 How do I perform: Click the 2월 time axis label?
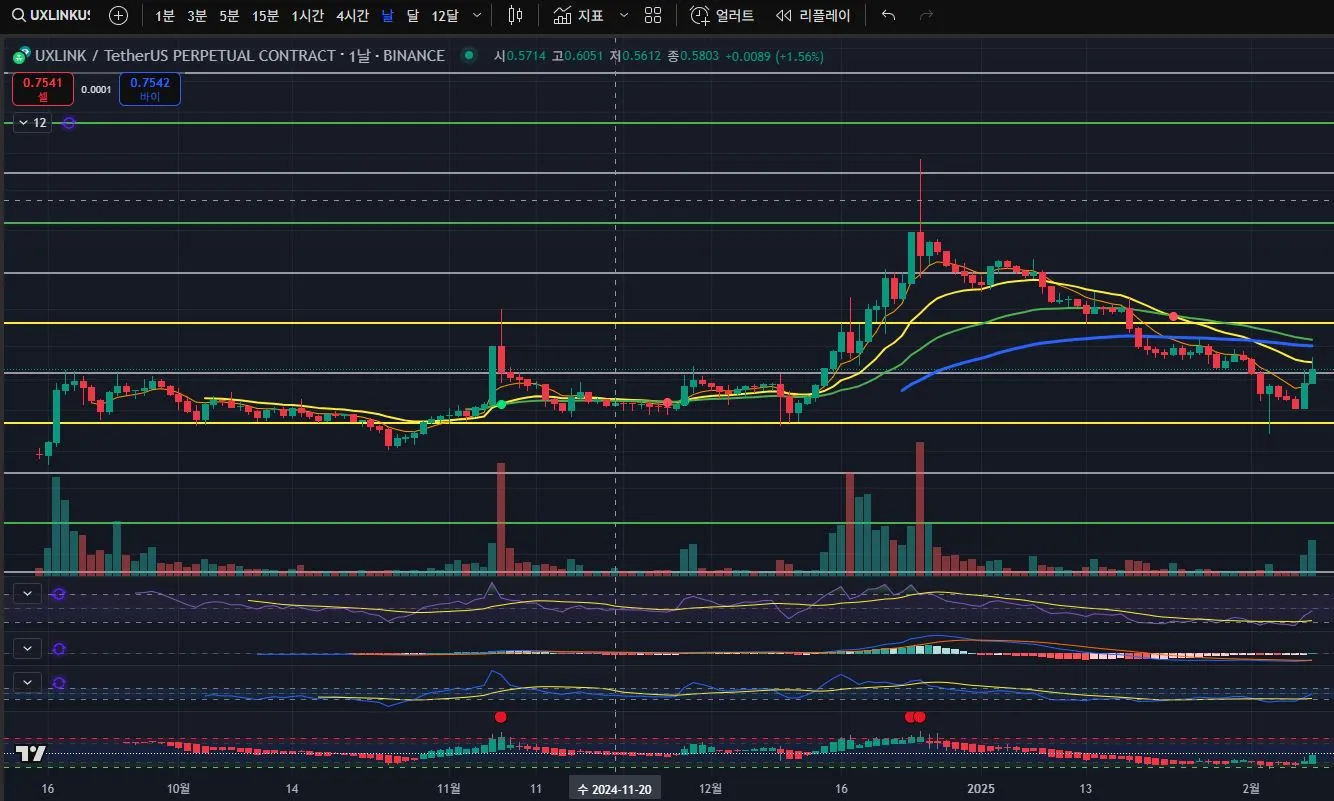pos(1250,789)
